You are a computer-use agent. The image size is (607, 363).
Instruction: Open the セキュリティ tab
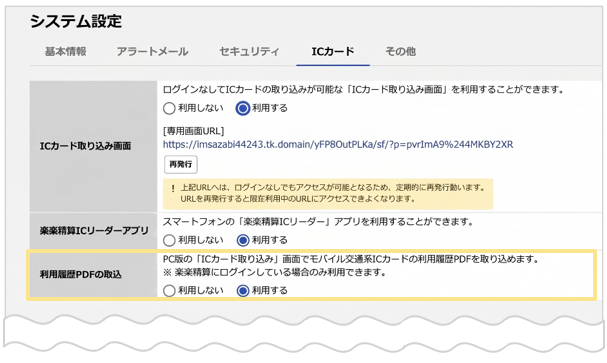(249, 51)
